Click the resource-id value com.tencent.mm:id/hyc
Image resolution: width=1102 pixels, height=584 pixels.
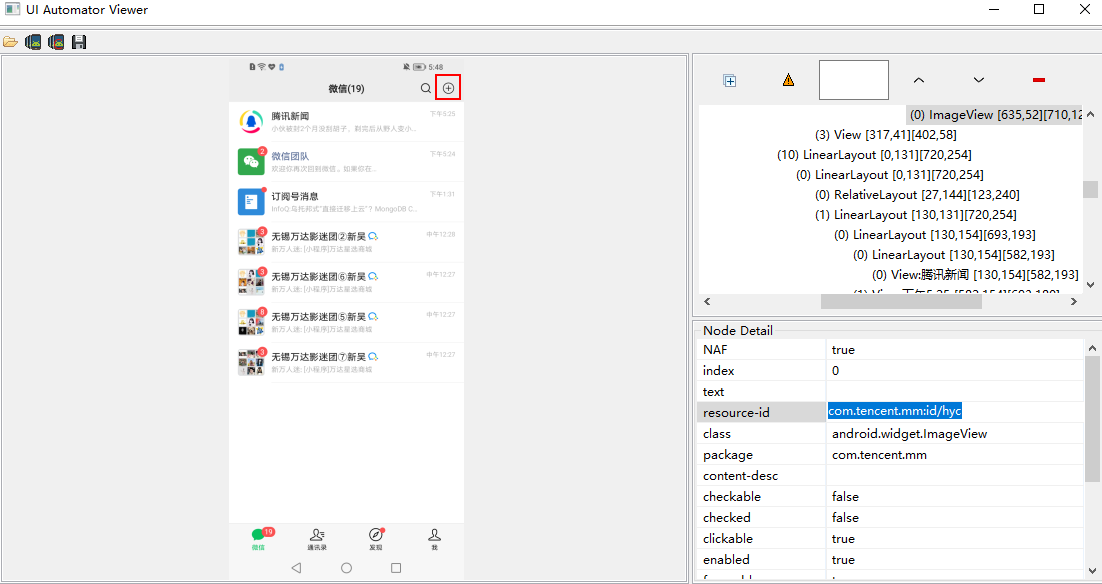click(895, 412)
